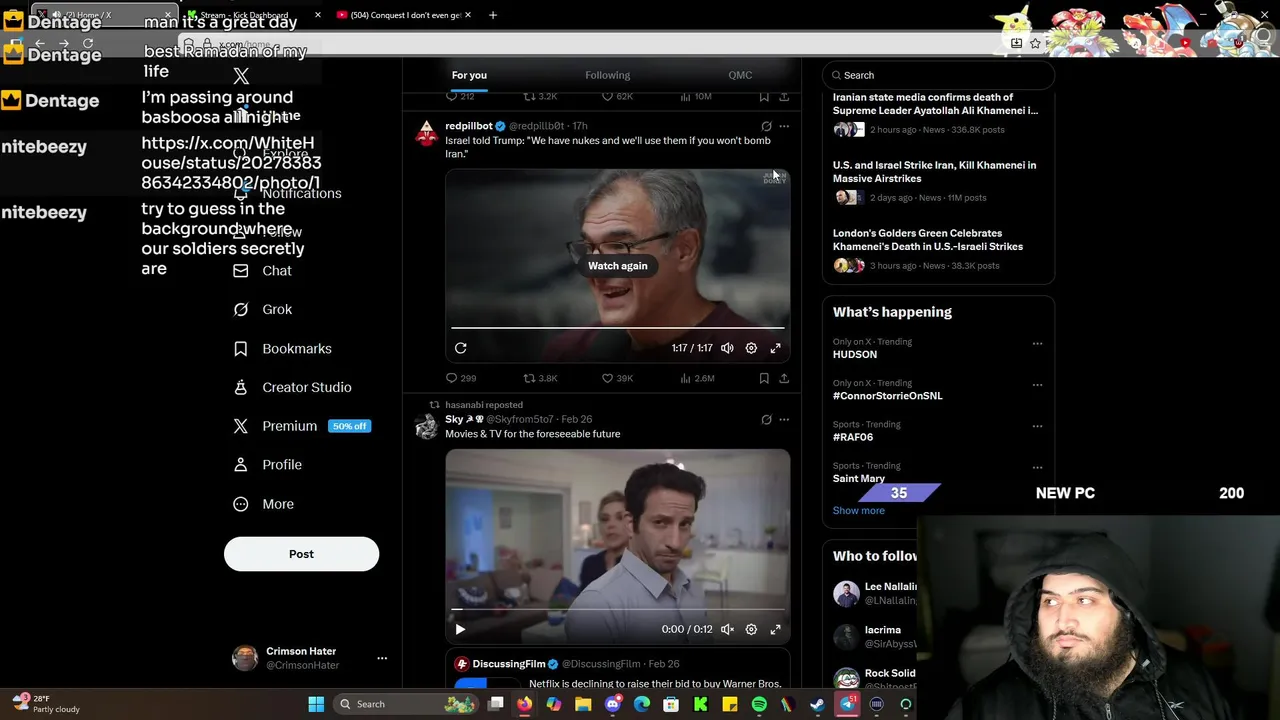
Task: Bookmark the redpillbot post
Action: [764, 378]
